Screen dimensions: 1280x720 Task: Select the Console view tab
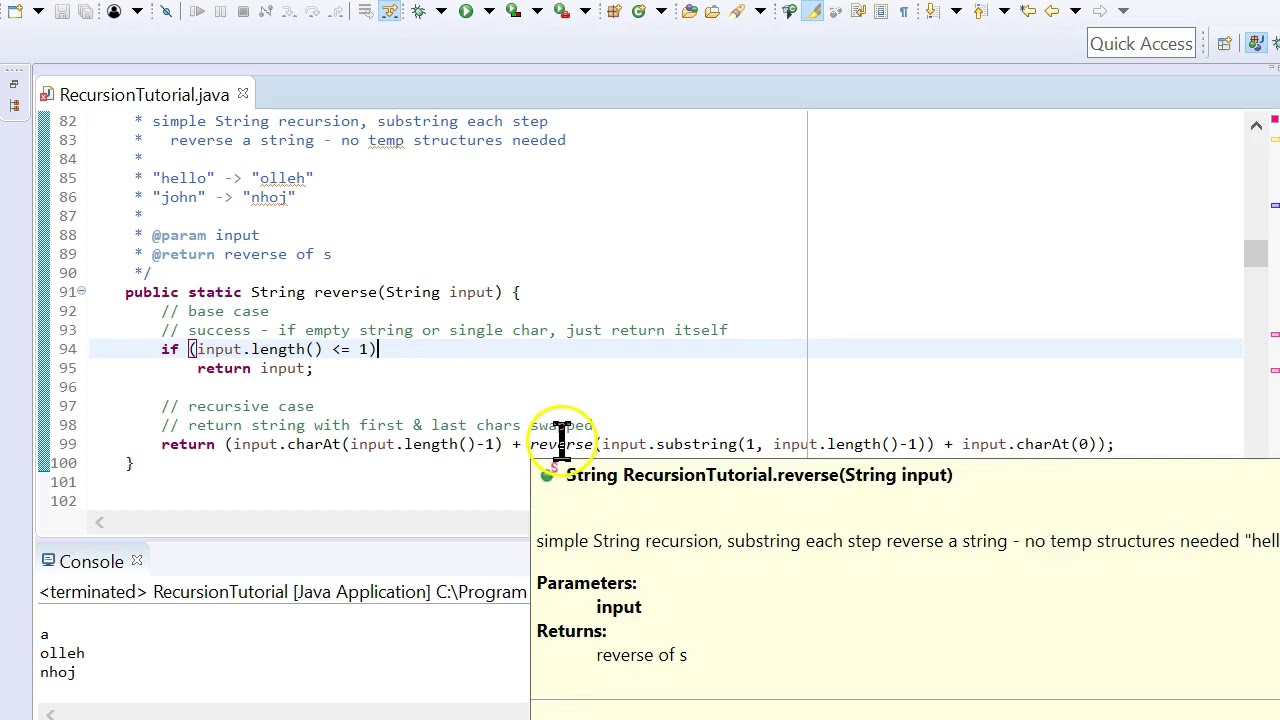pyautogui.click(x=91, y=562)
